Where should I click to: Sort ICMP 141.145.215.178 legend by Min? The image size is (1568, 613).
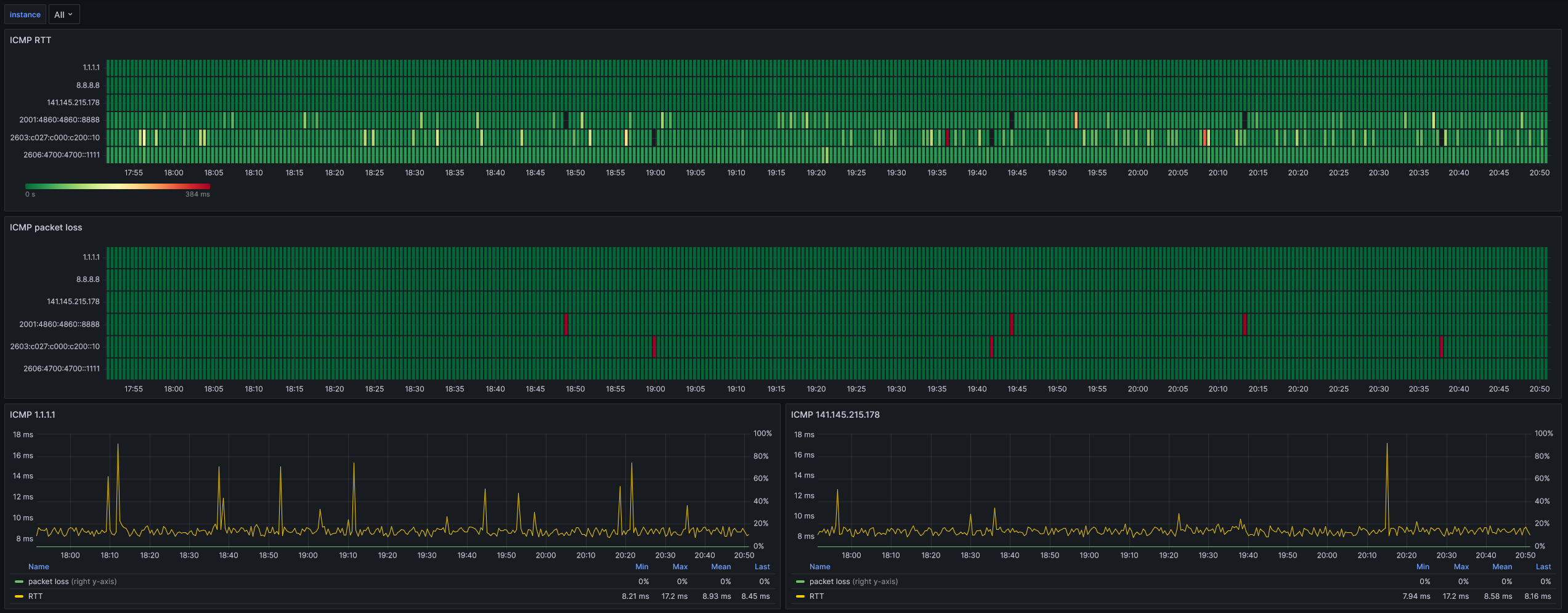tap(1423, 567)
